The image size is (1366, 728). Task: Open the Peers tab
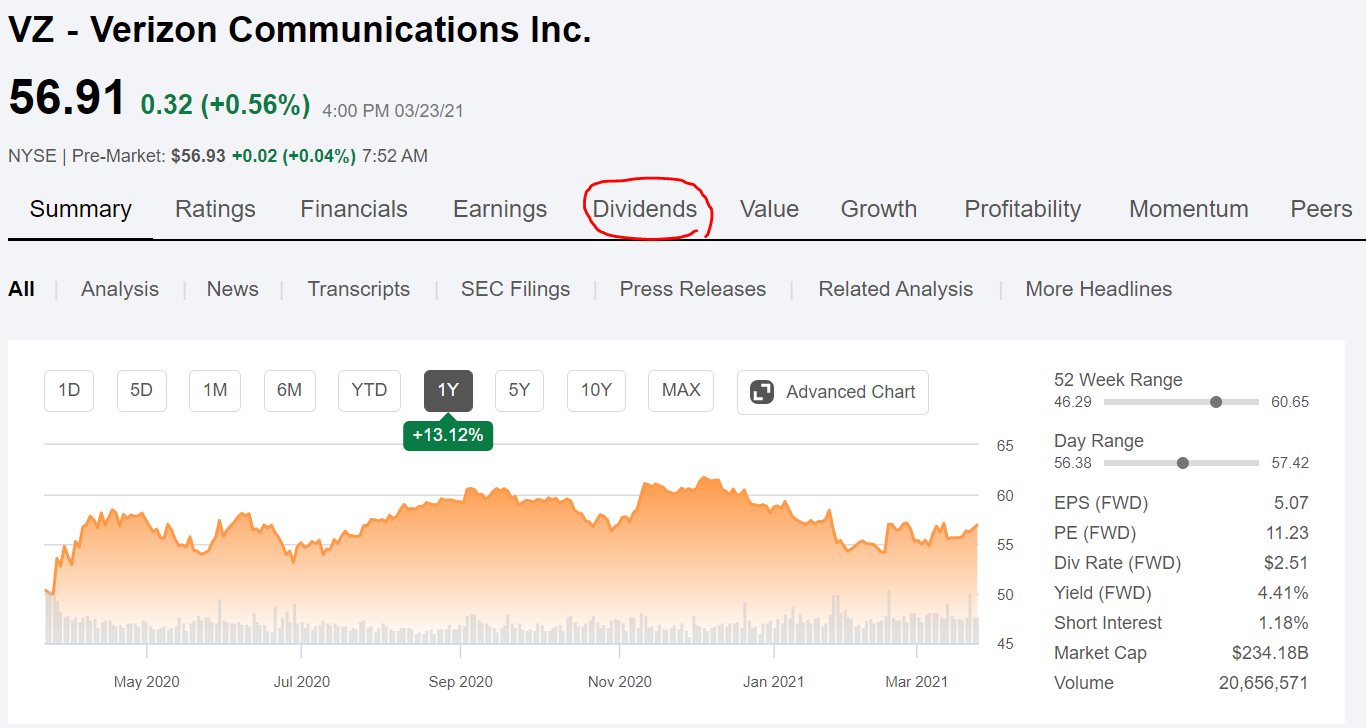(1321, 209)
